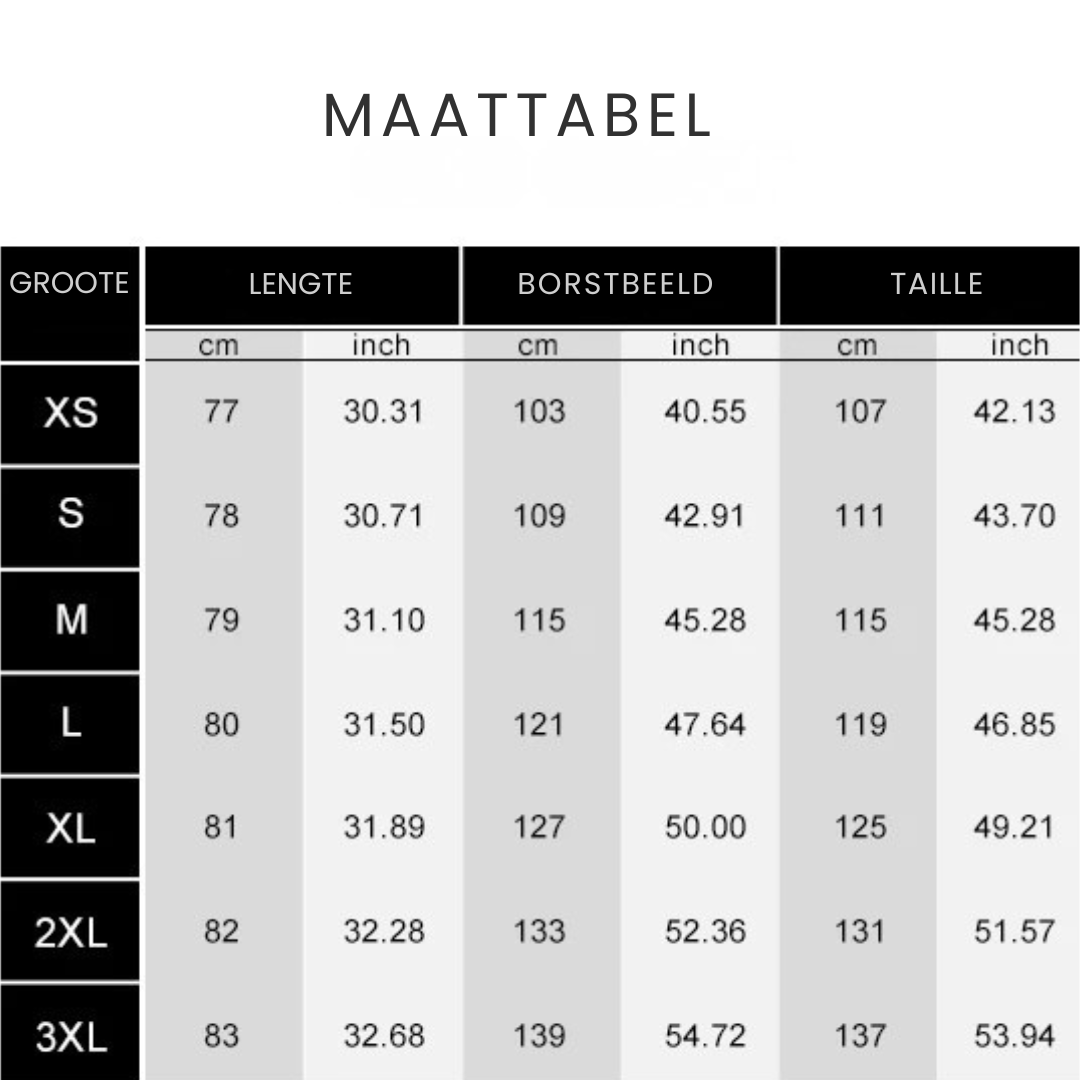The image size is (1080, 1080).
Task: Select the 42.13 inch waist value
Action: coord(1014,411)
